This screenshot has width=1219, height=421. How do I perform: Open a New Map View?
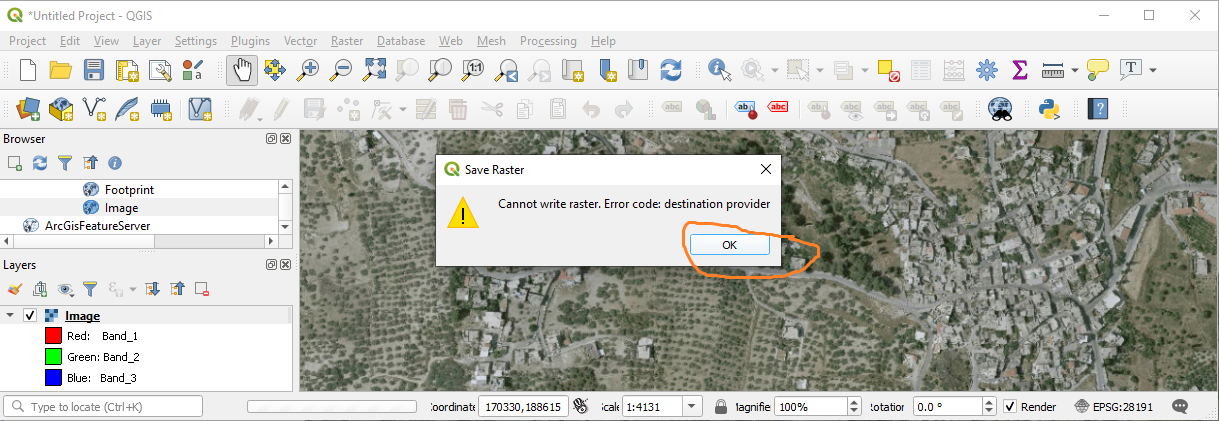point(573,70)
